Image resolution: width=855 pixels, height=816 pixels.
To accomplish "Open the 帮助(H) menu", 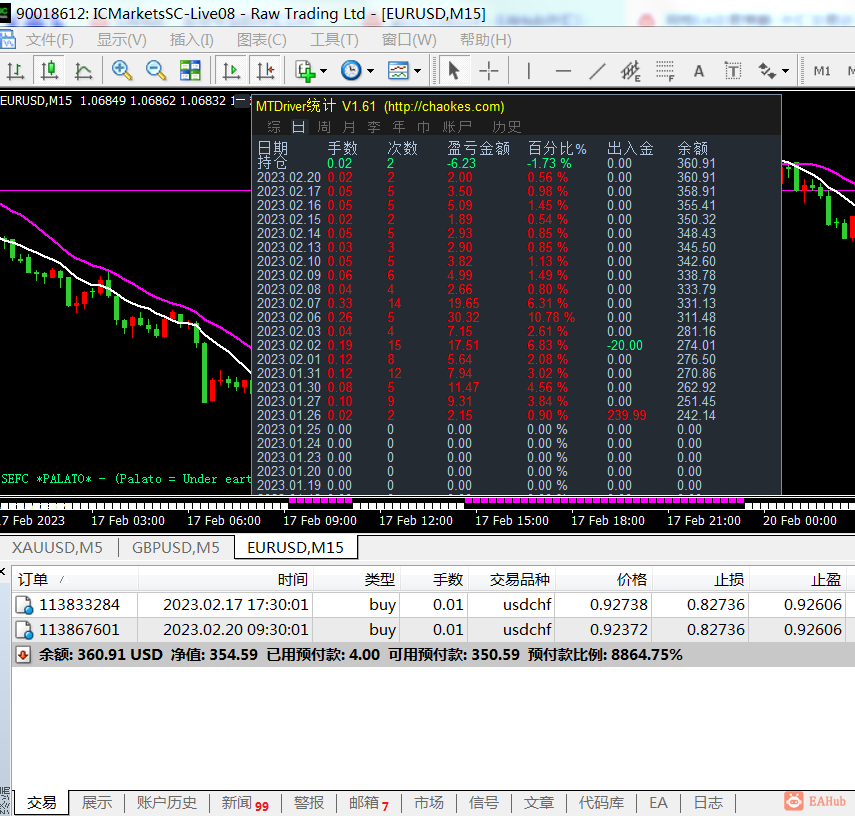I will pyautogui.click(x=485, y=40).
